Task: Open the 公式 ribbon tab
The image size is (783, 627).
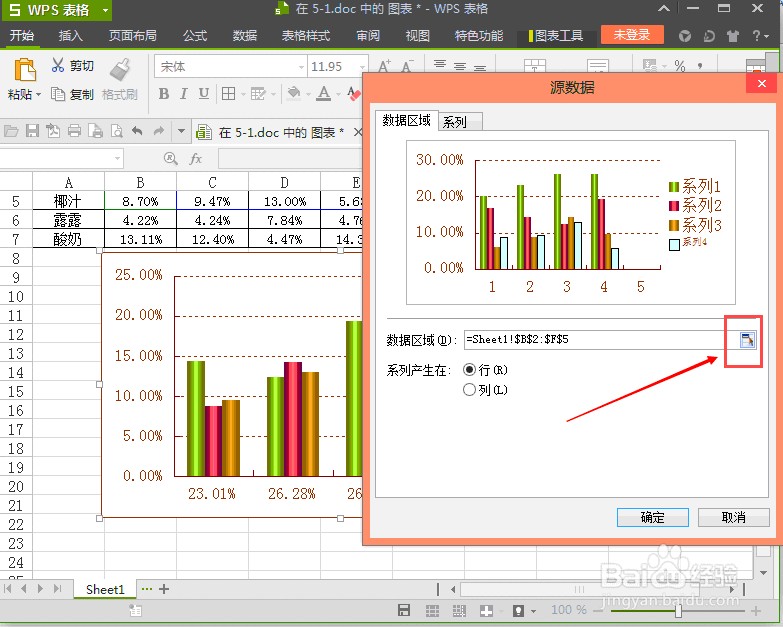Action: point(194,35)
